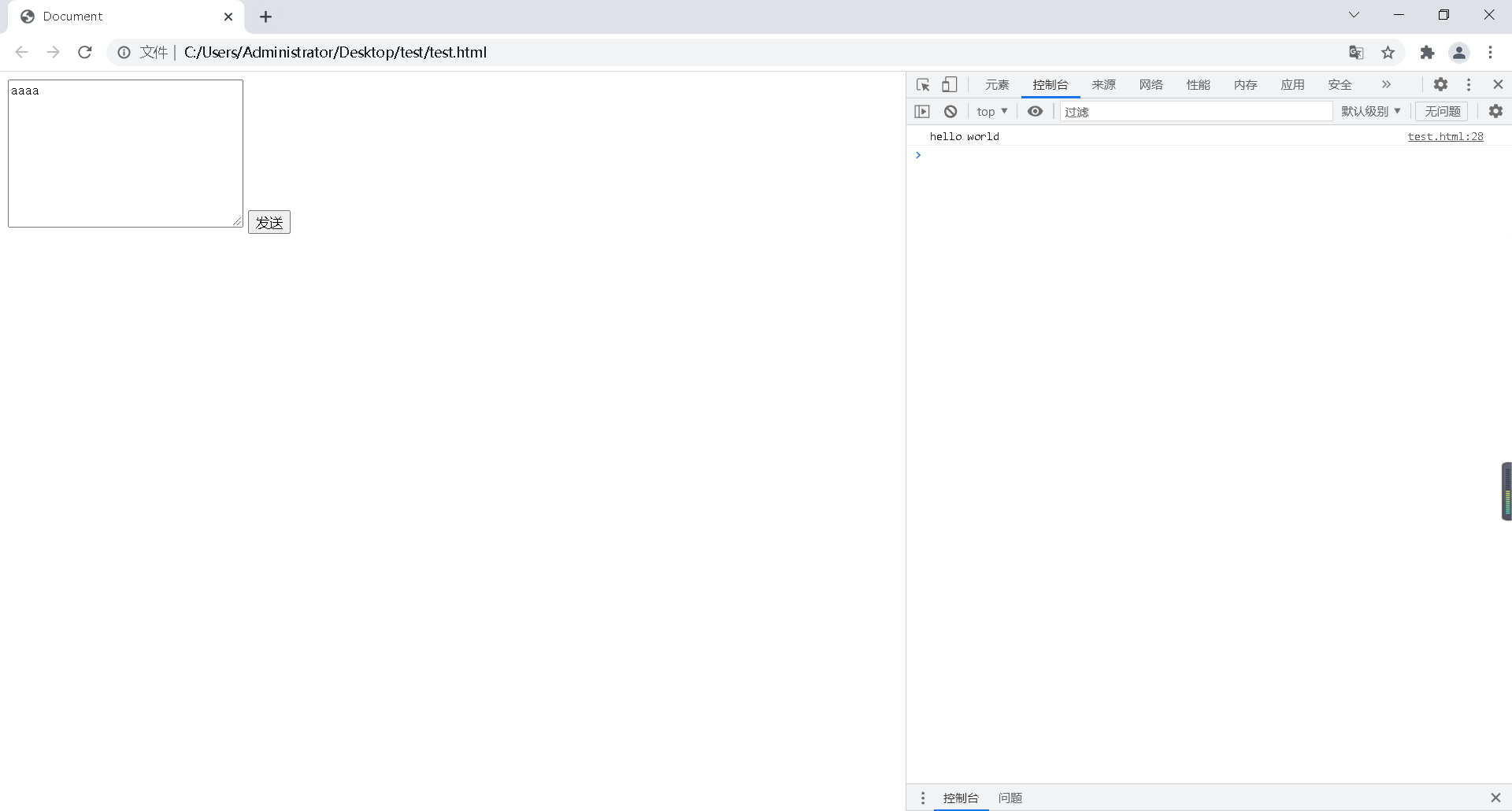1512x811 pixels.
Task: Go back with the browser back arrow
Action: (21, 52)
